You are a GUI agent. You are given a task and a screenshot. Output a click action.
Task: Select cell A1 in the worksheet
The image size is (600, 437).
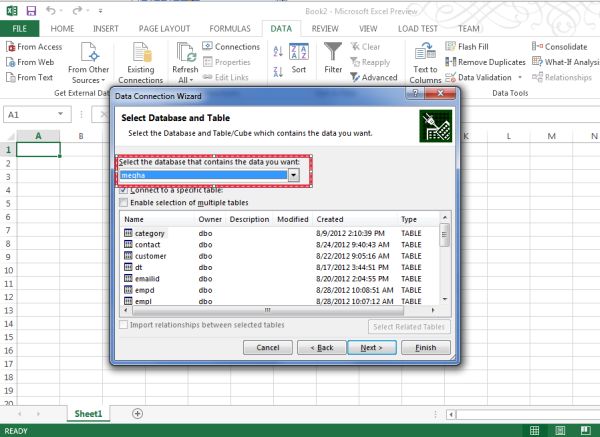[x=38, y=150]
